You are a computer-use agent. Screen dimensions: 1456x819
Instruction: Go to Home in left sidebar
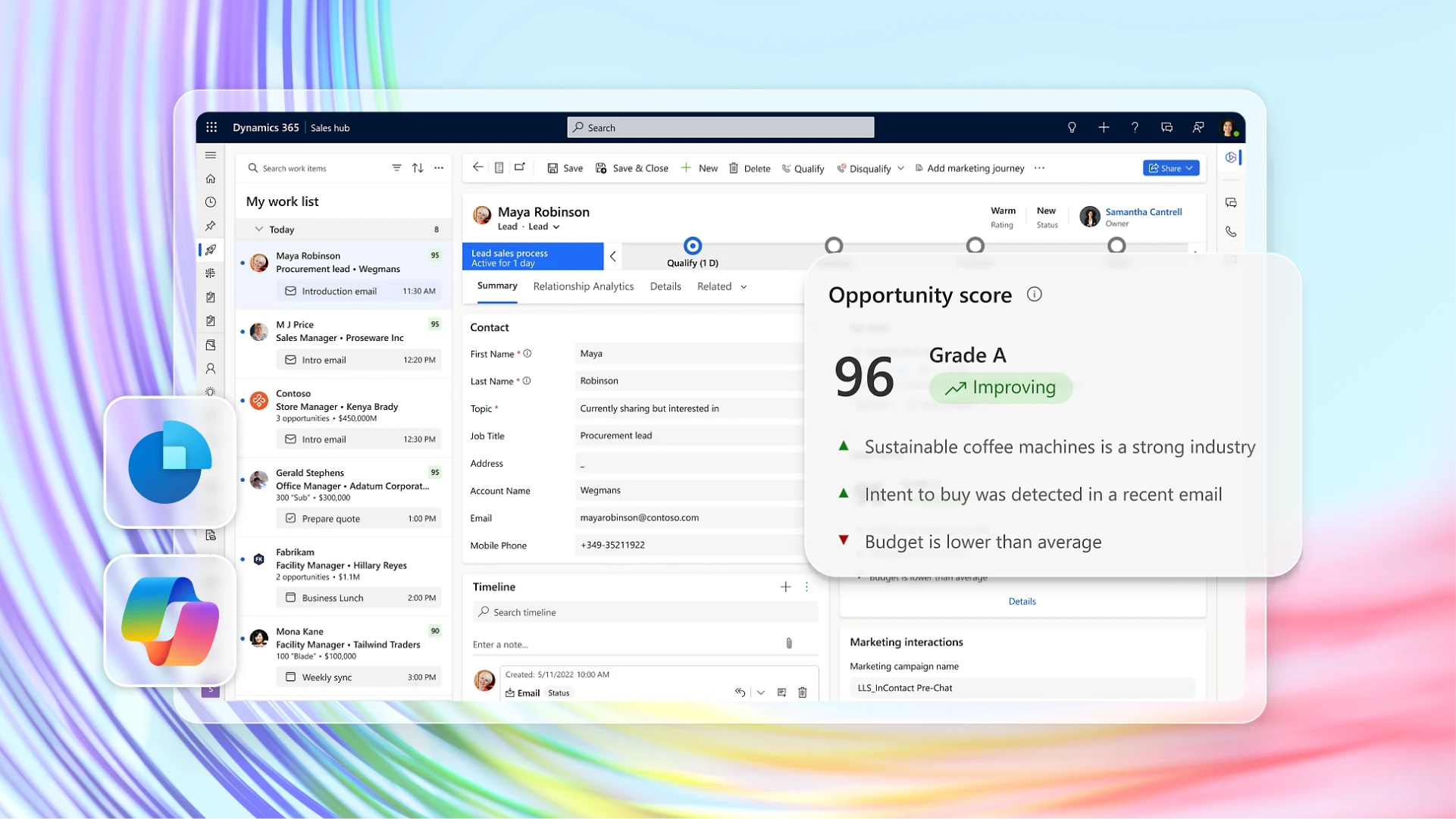click(x=211, y=179)
